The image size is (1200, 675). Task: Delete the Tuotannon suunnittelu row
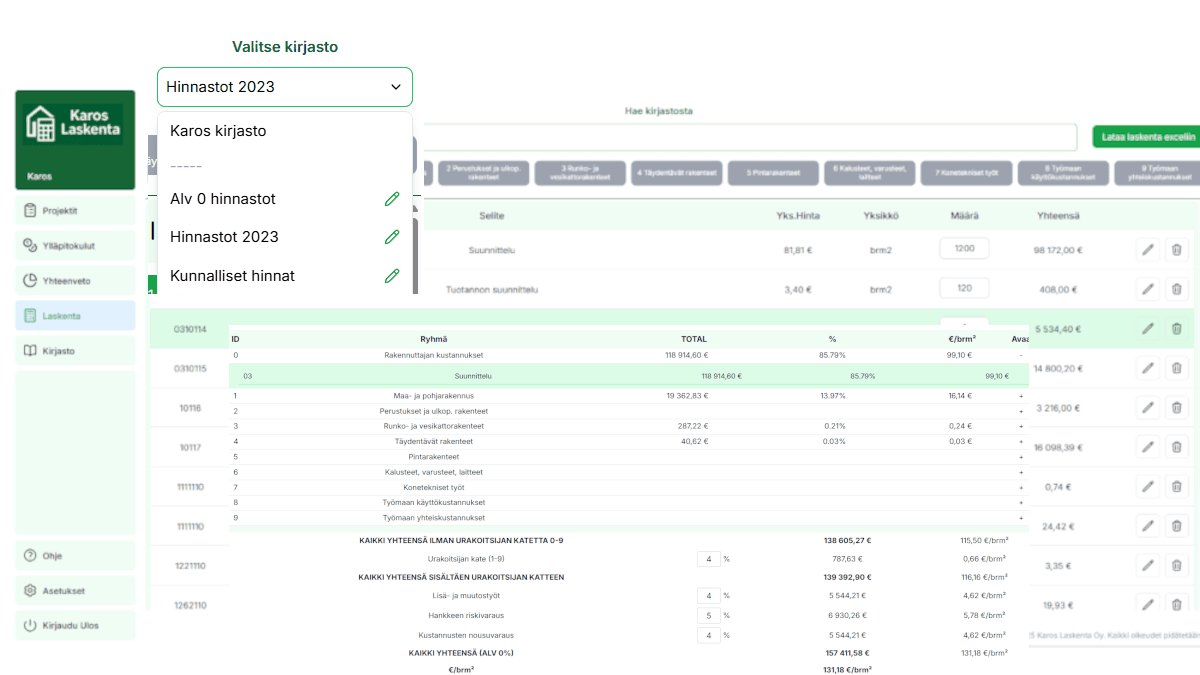click(x=1176, y=290)
